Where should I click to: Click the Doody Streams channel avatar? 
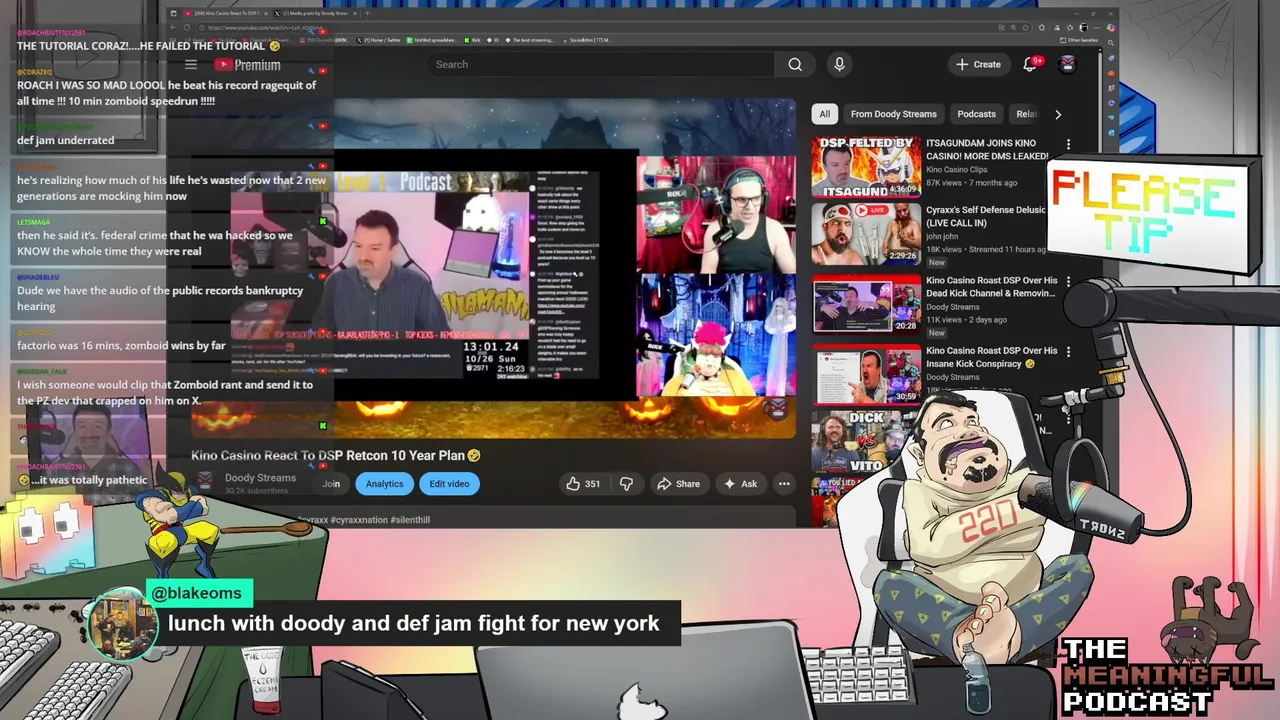tap(205, 483)
